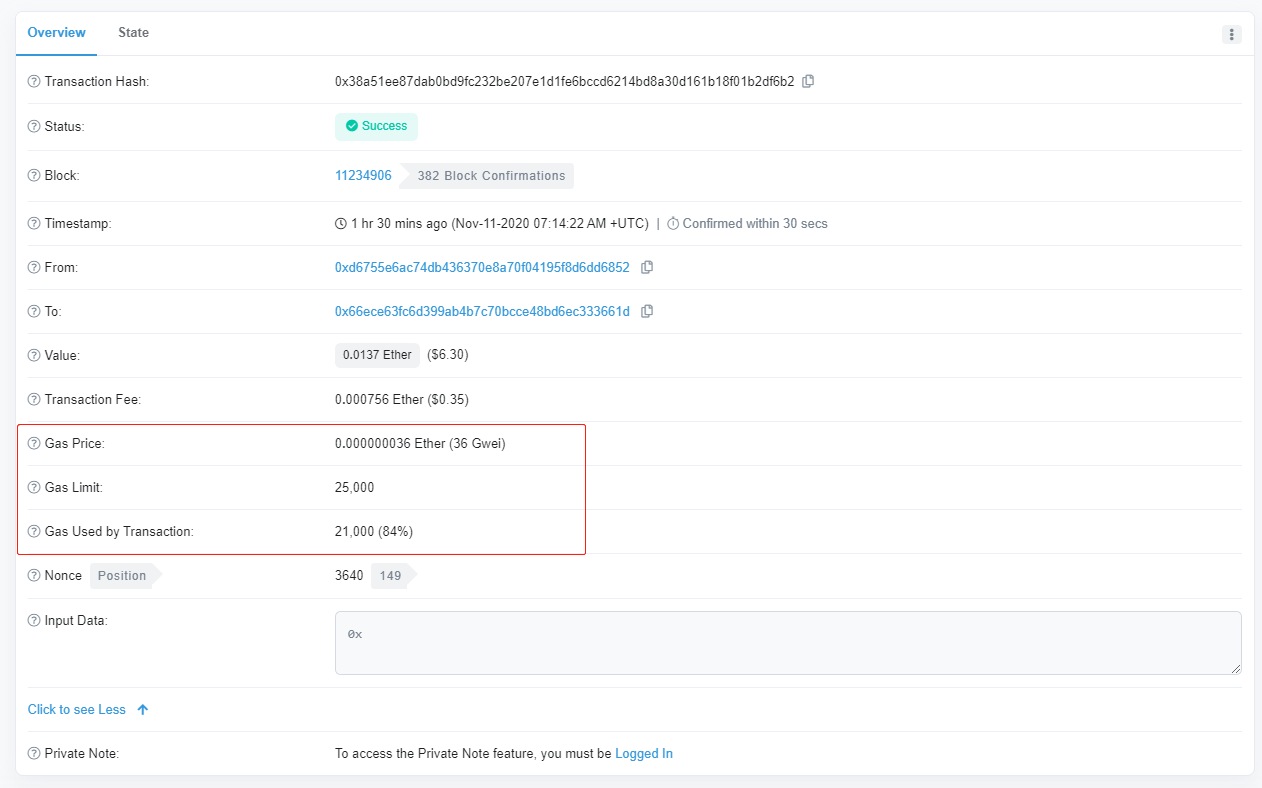Click the Position label next to Nonce
Viewport: 1262px width, 788px height.
[122, 576]
